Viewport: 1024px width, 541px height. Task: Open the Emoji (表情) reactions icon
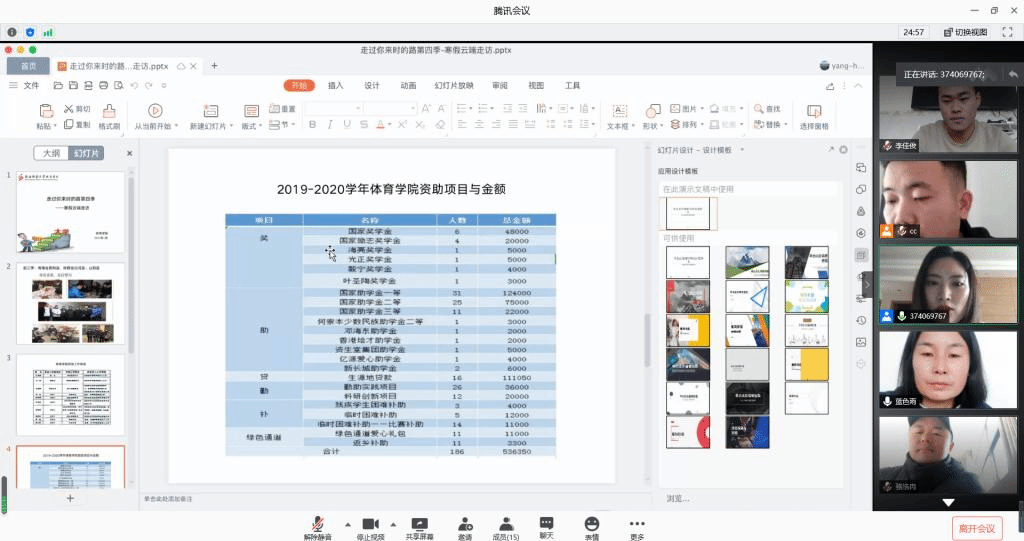(x=592, y=529)
